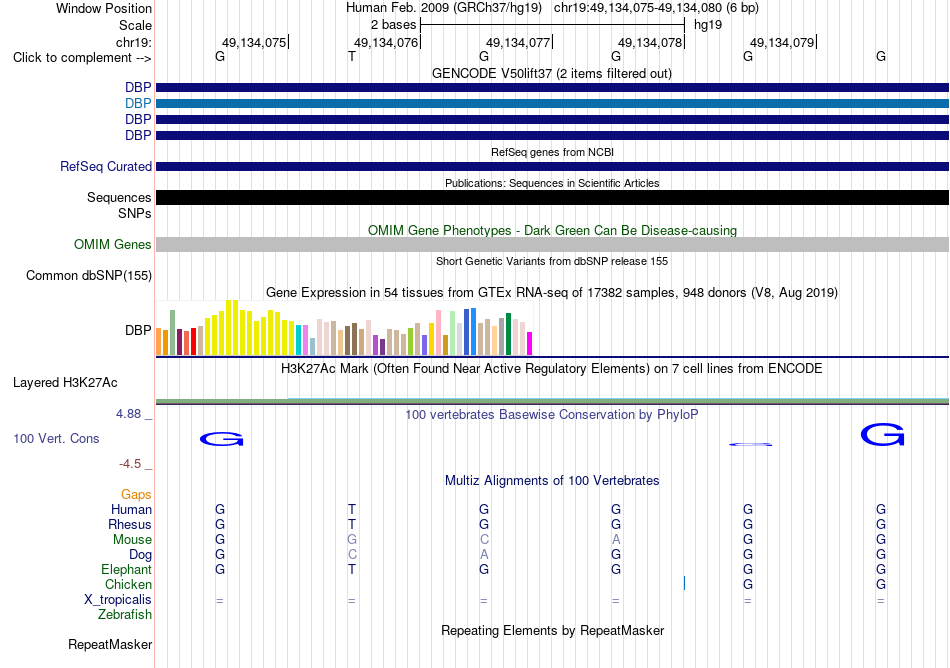
Task: Click the Layered H3K27Ac label
Action: click(65, 383)
